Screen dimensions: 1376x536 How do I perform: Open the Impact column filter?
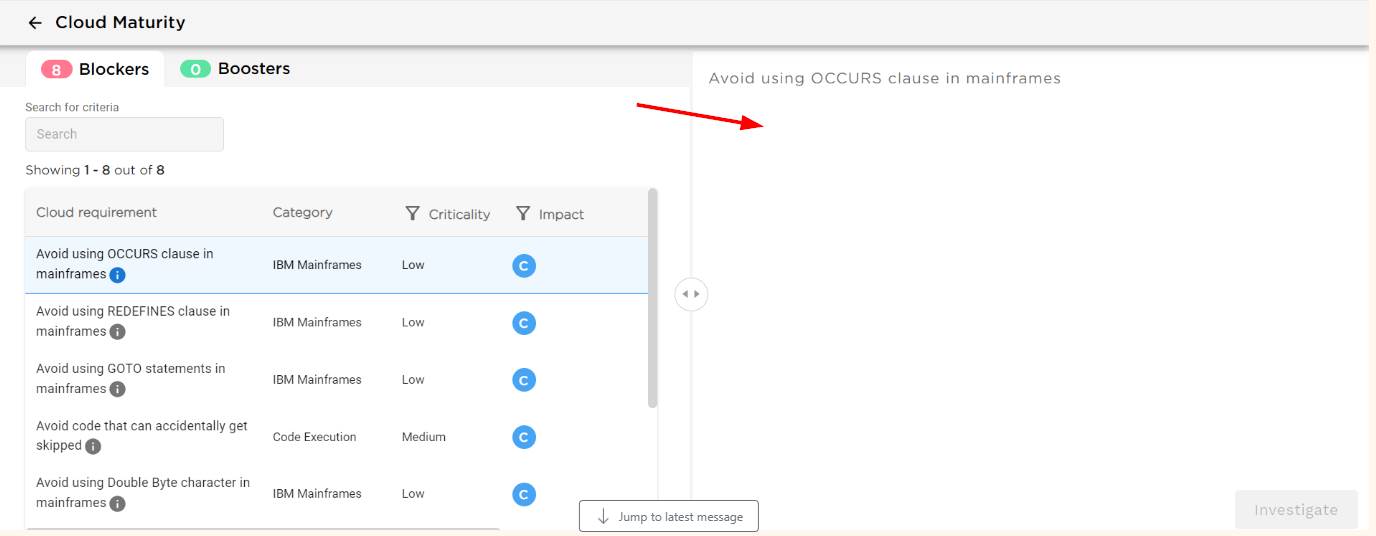pos(522,214)
